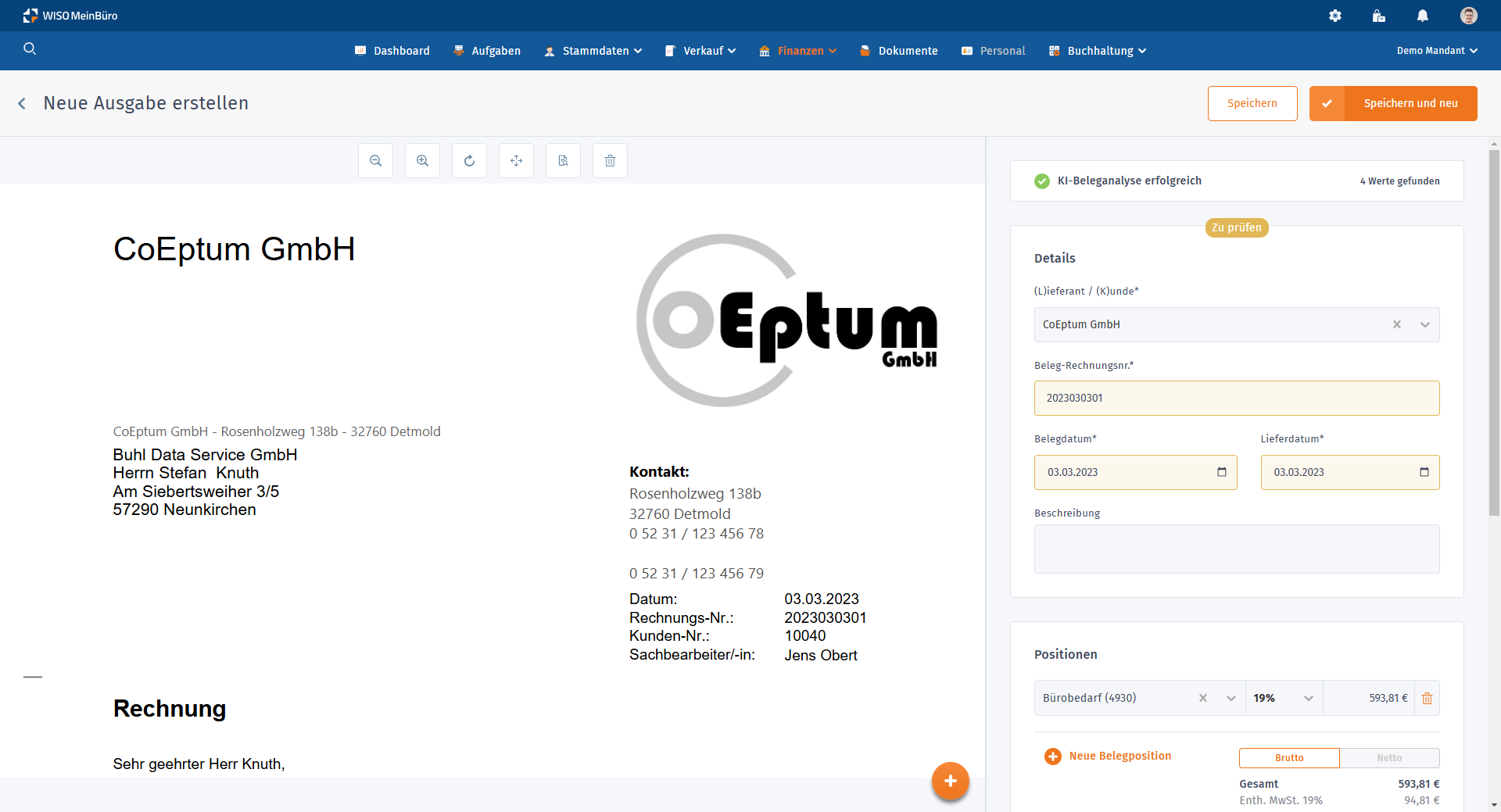Focus the Beleg-Rechnungsnr. input field
The image size is (1501, 812).
coord(1237,398)
